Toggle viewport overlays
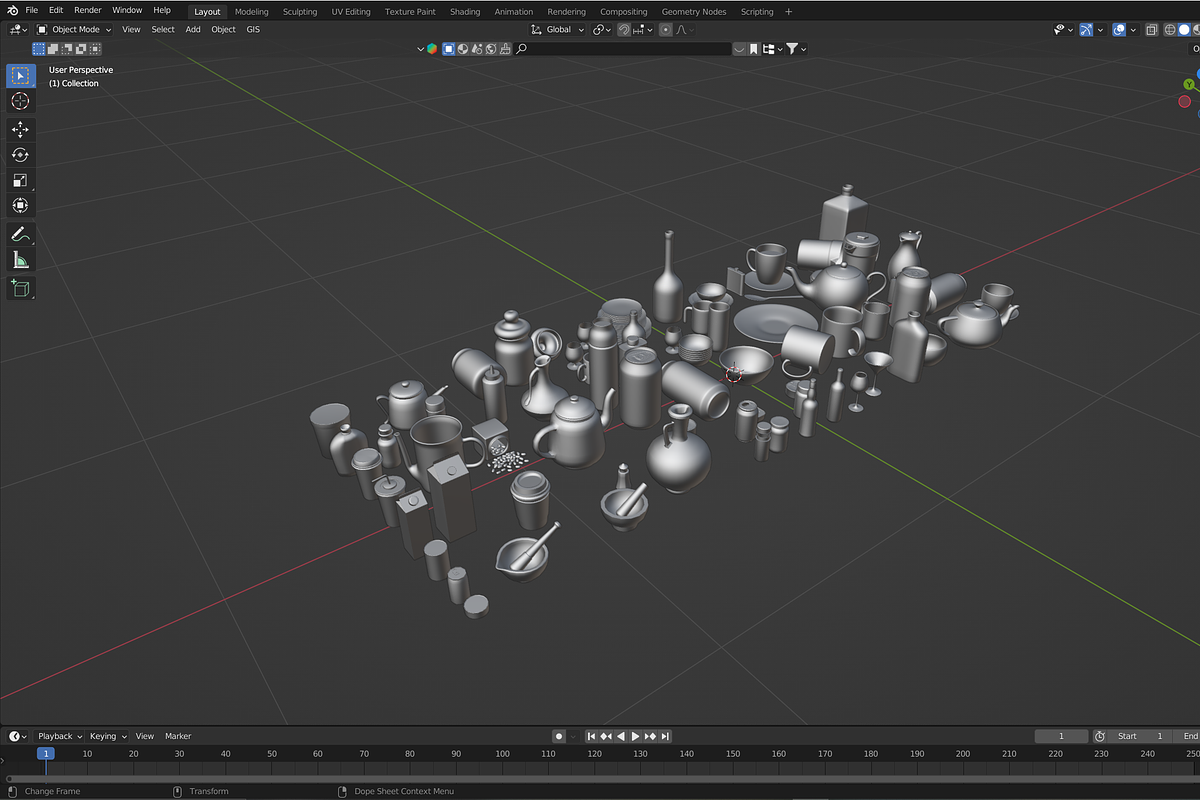 (x=1119, y=30)
